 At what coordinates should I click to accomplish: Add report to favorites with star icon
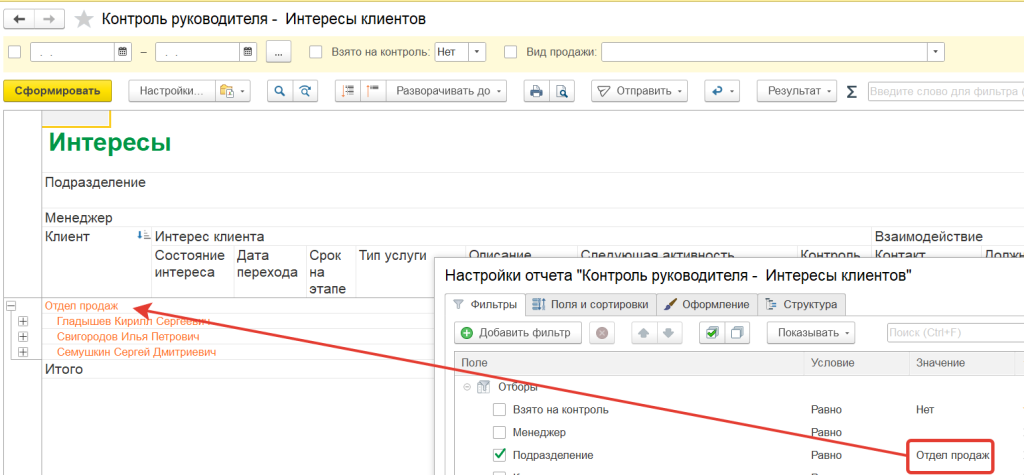pos(85,19)
